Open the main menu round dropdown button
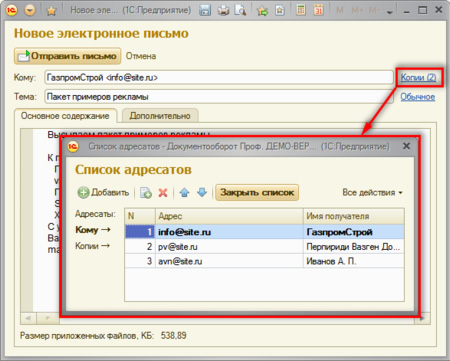 pos(30,10)
